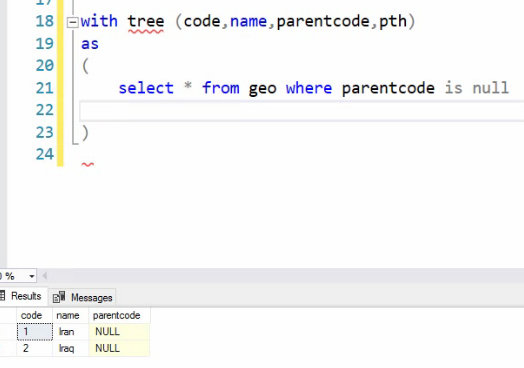Screen dimensions: 524x368
Task: Select the 'Iraq' name cell
Action: point(71,348)
